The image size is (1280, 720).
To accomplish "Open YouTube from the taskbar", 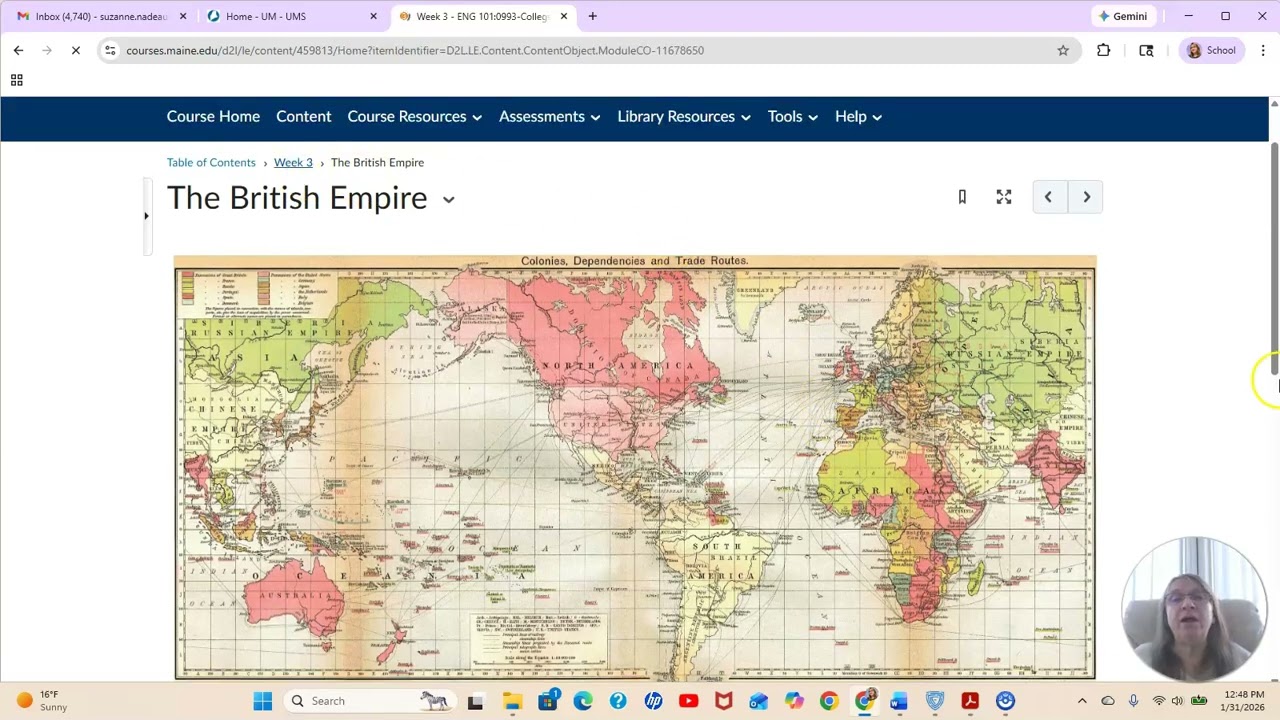I will tap(688, 701).
